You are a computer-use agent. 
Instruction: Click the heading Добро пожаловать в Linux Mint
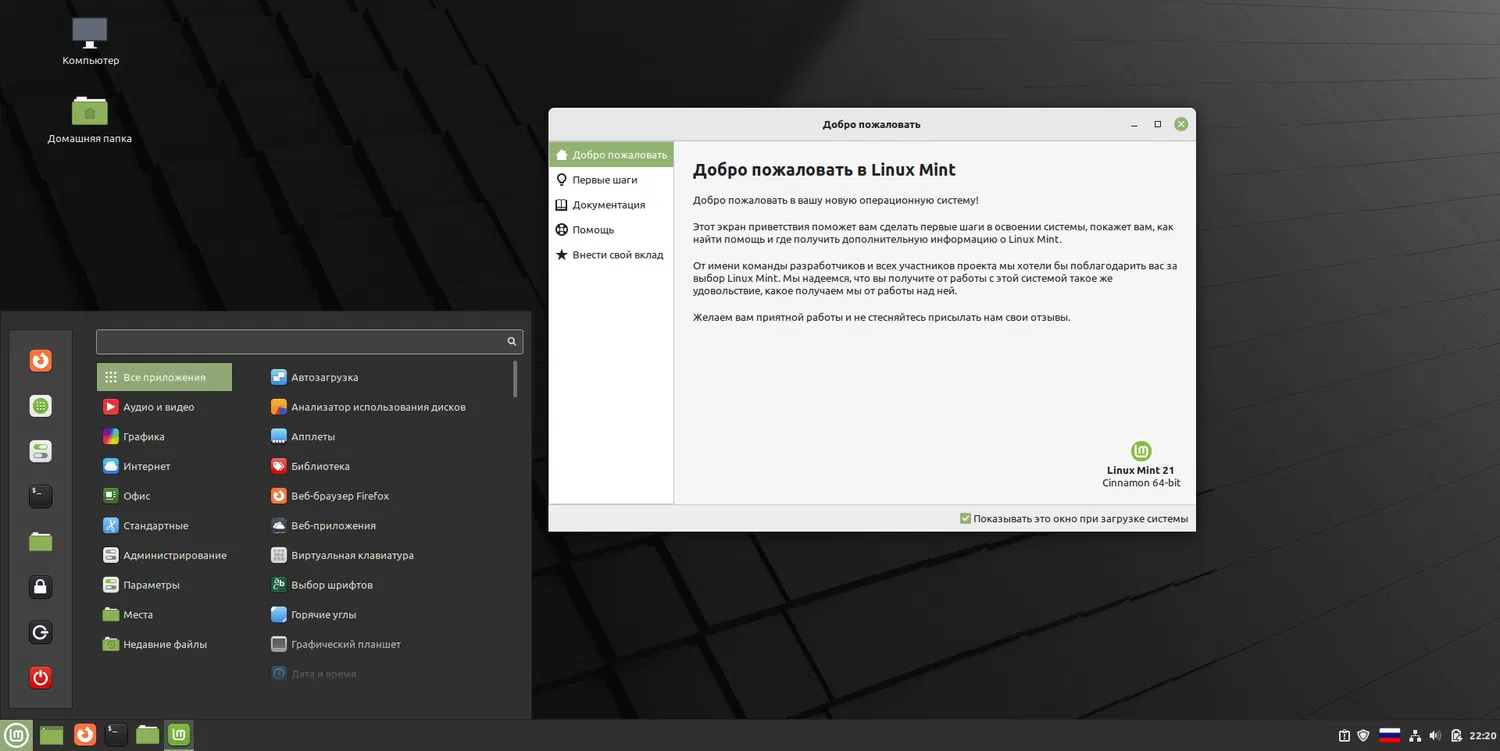pos(824,170)
